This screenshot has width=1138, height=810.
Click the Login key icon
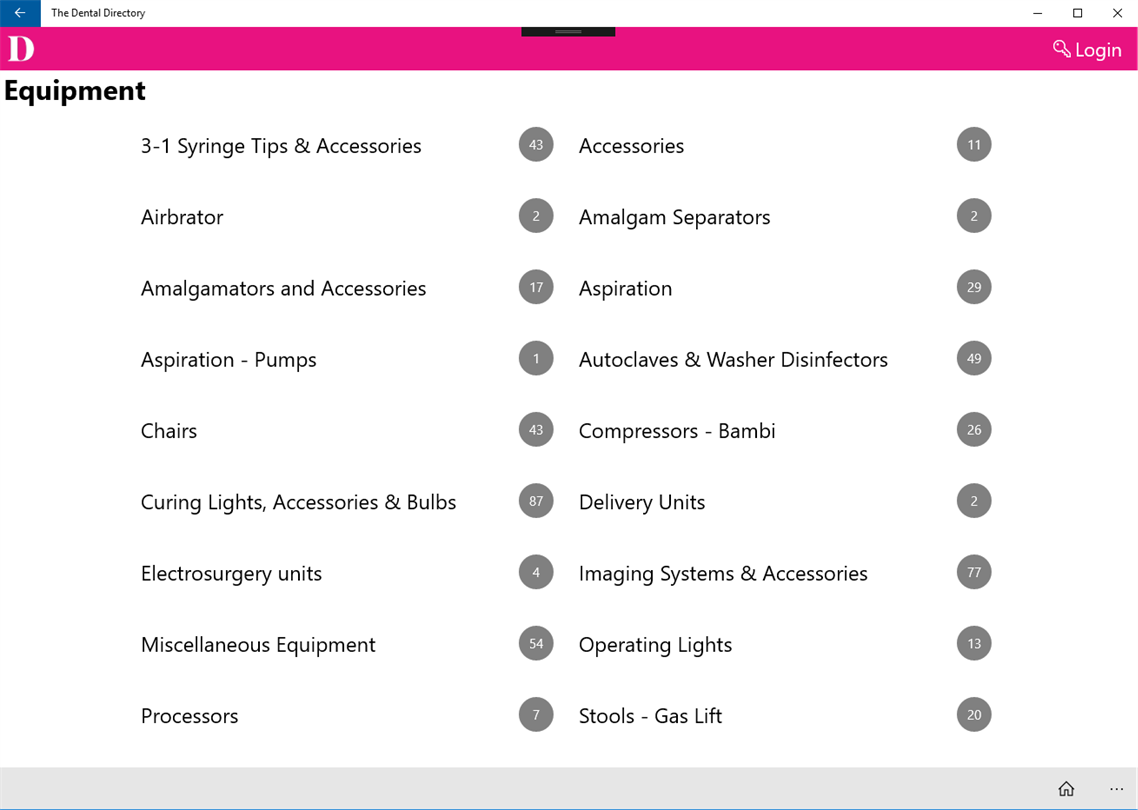point(1061,49)
